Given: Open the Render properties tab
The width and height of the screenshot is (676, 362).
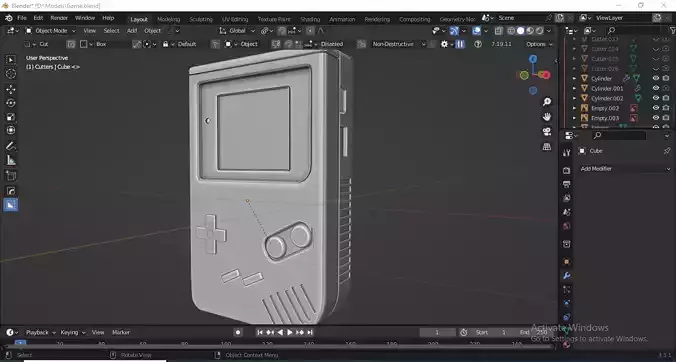Looking at the screenshot, I should click(566, 170).
